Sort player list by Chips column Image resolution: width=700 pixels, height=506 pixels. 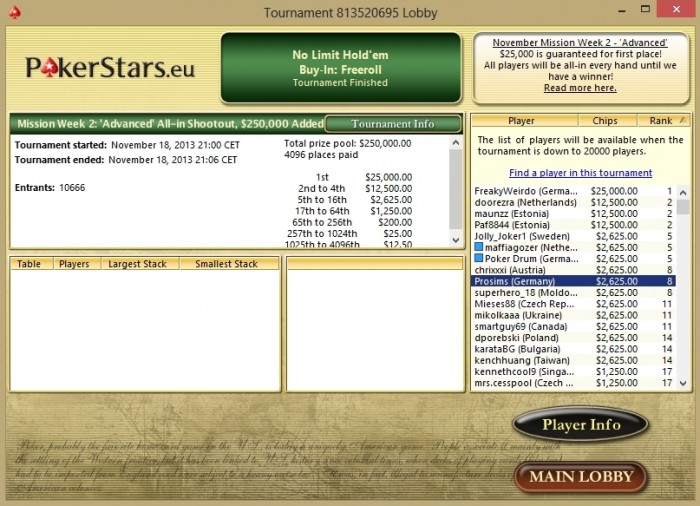[x=607, y=121]
